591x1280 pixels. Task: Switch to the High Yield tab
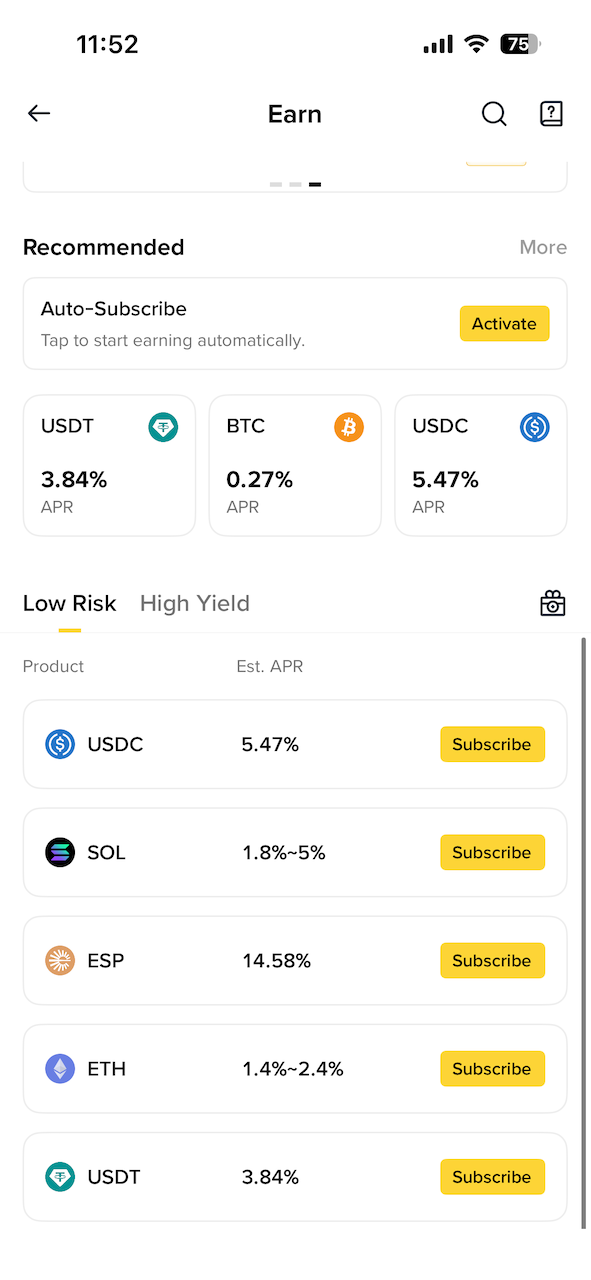(195, 603)
